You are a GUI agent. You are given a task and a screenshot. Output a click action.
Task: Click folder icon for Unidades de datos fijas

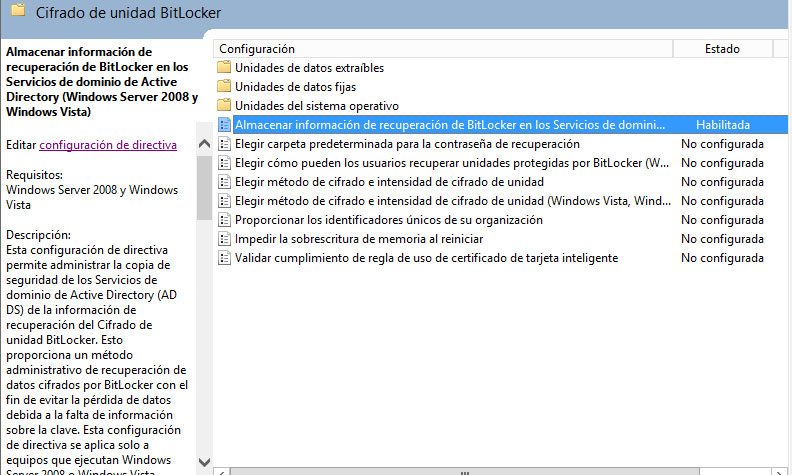tap(224, 86)
